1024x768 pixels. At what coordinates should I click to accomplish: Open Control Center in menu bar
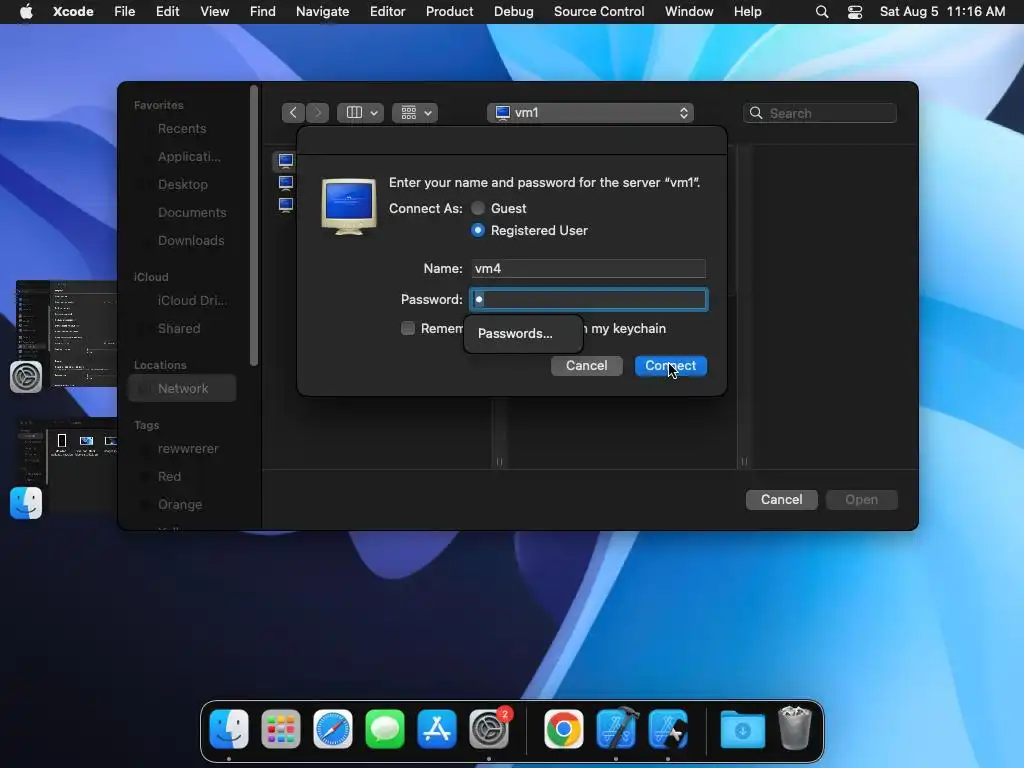pyautogui.click(x=855, y=12)
